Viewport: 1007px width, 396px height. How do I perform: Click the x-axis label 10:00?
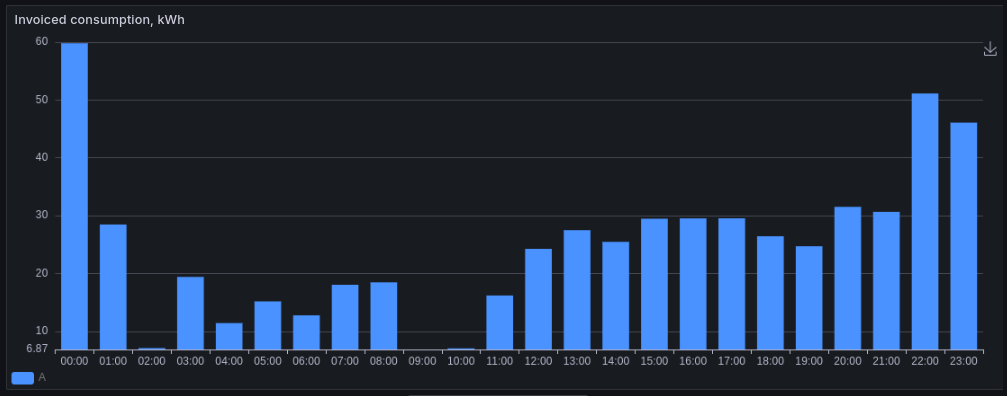click(x=461, y=361)
